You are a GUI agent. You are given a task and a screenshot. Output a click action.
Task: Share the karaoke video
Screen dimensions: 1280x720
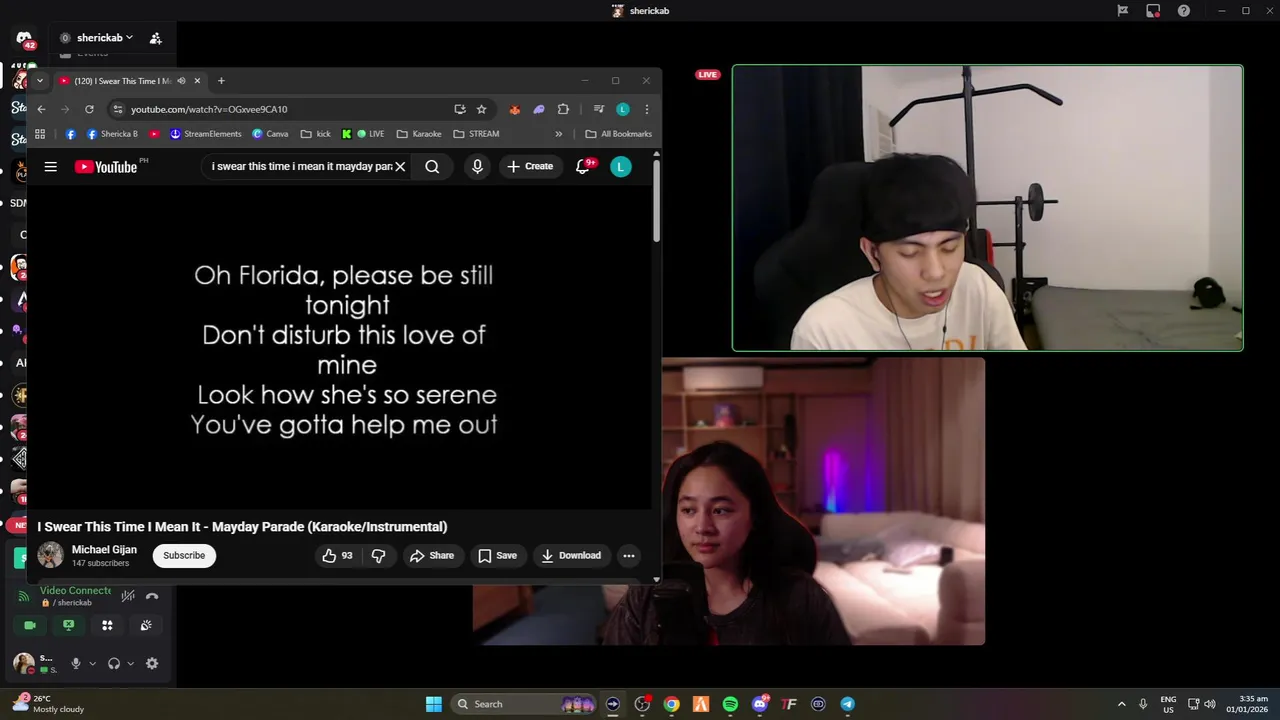click(x=432, y=555)
